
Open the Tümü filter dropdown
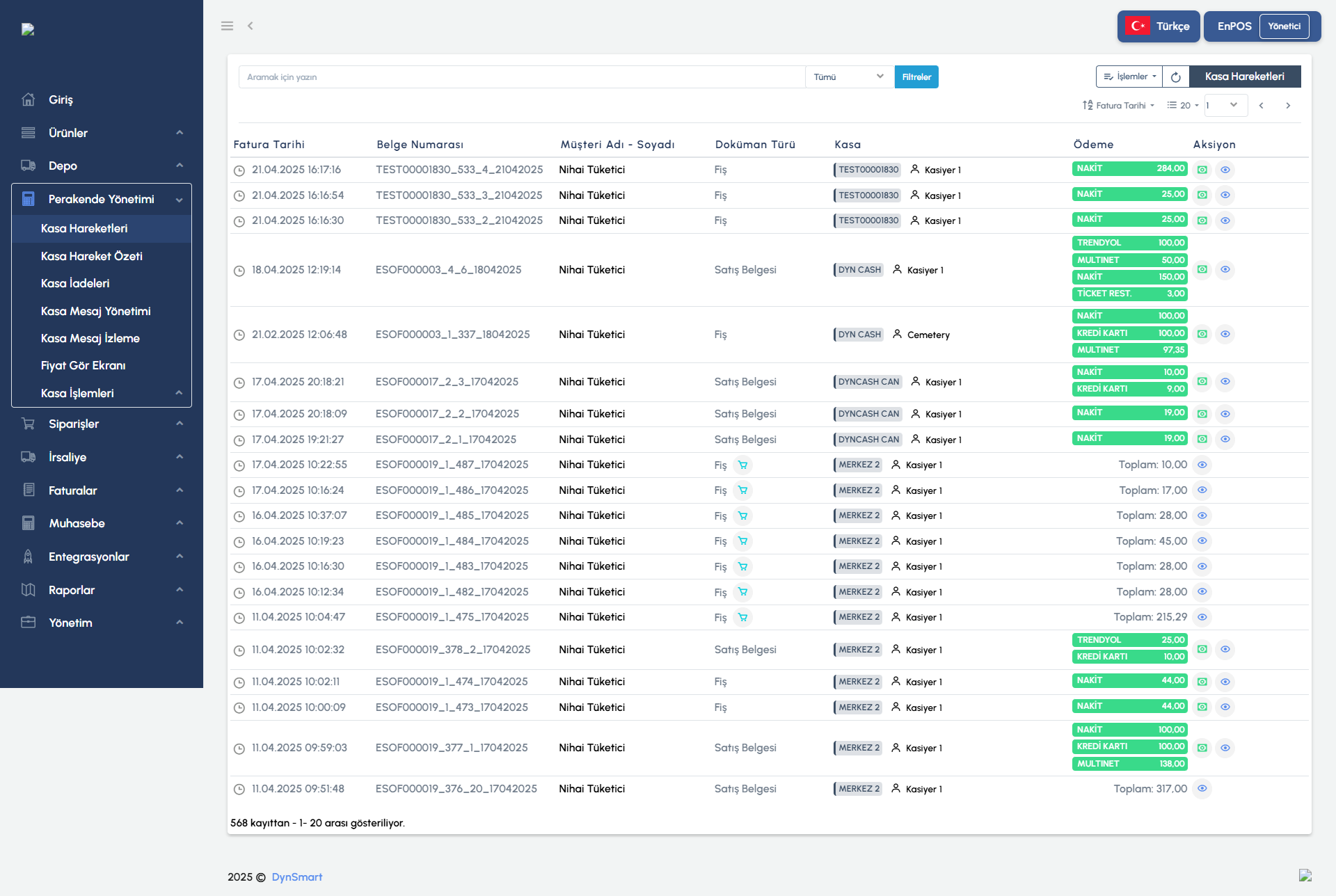(x=848, y=77)
